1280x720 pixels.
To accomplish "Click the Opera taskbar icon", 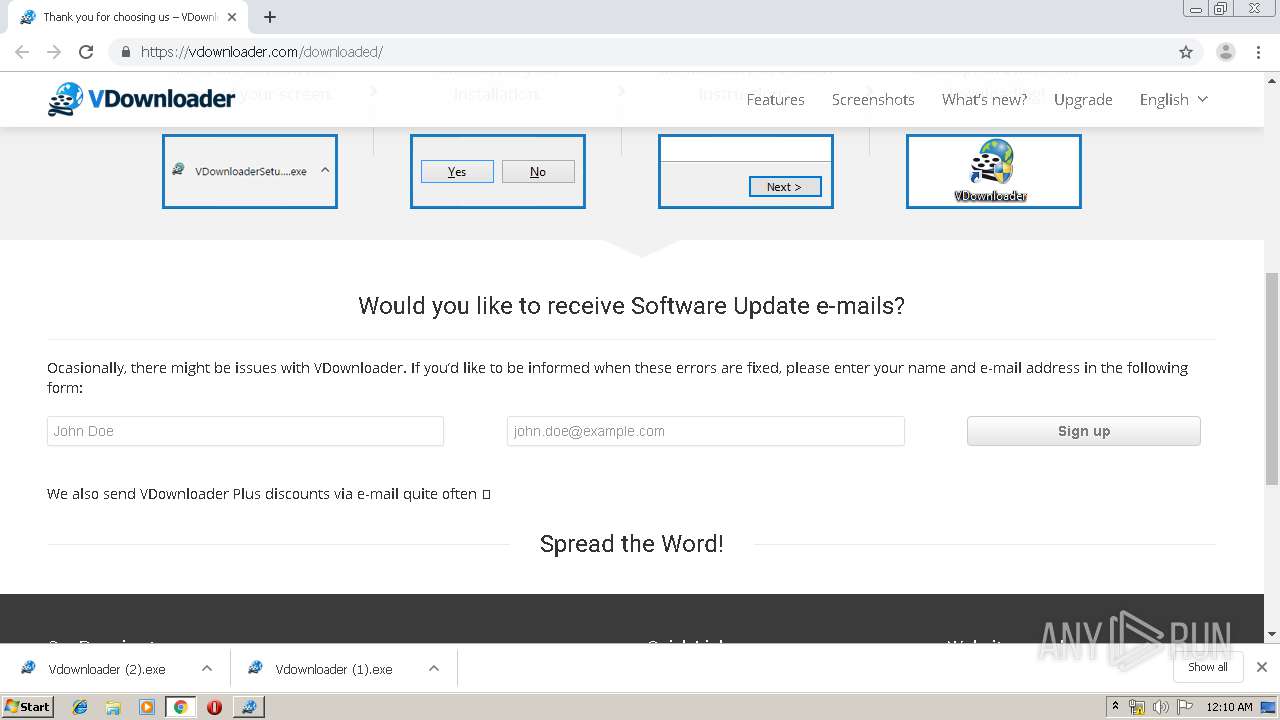I will (x=214, y=707).
